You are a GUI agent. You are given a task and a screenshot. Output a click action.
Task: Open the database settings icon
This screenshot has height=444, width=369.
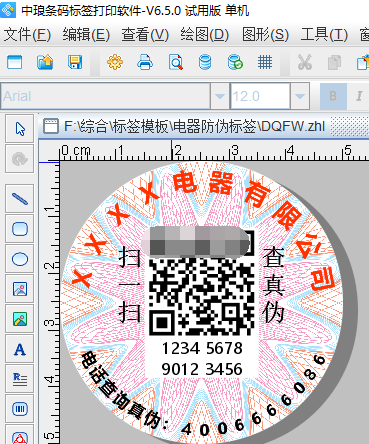coord(205,62)
